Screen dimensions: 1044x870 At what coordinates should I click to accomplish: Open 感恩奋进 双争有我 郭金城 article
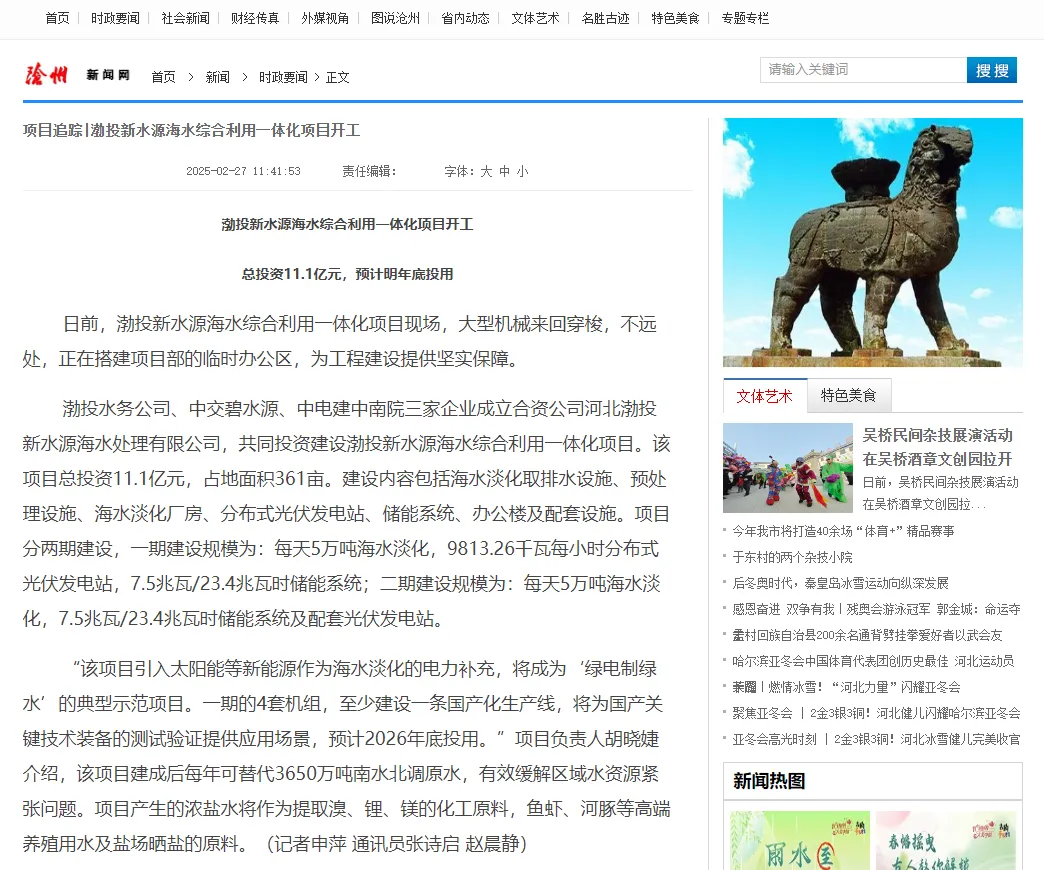pyautogui.click(x=876, y=609)
